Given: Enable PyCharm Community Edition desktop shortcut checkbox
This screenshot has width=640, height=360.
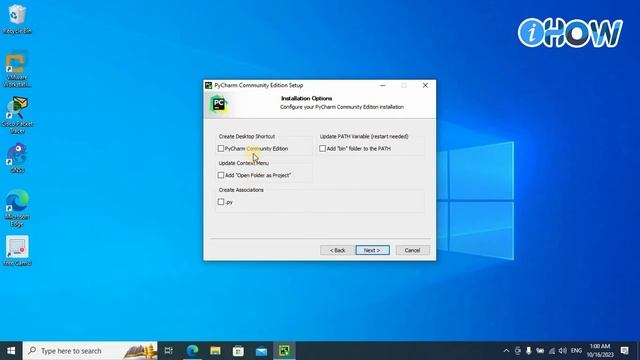Looking at the screenshot, I should (x=221, y=149).
